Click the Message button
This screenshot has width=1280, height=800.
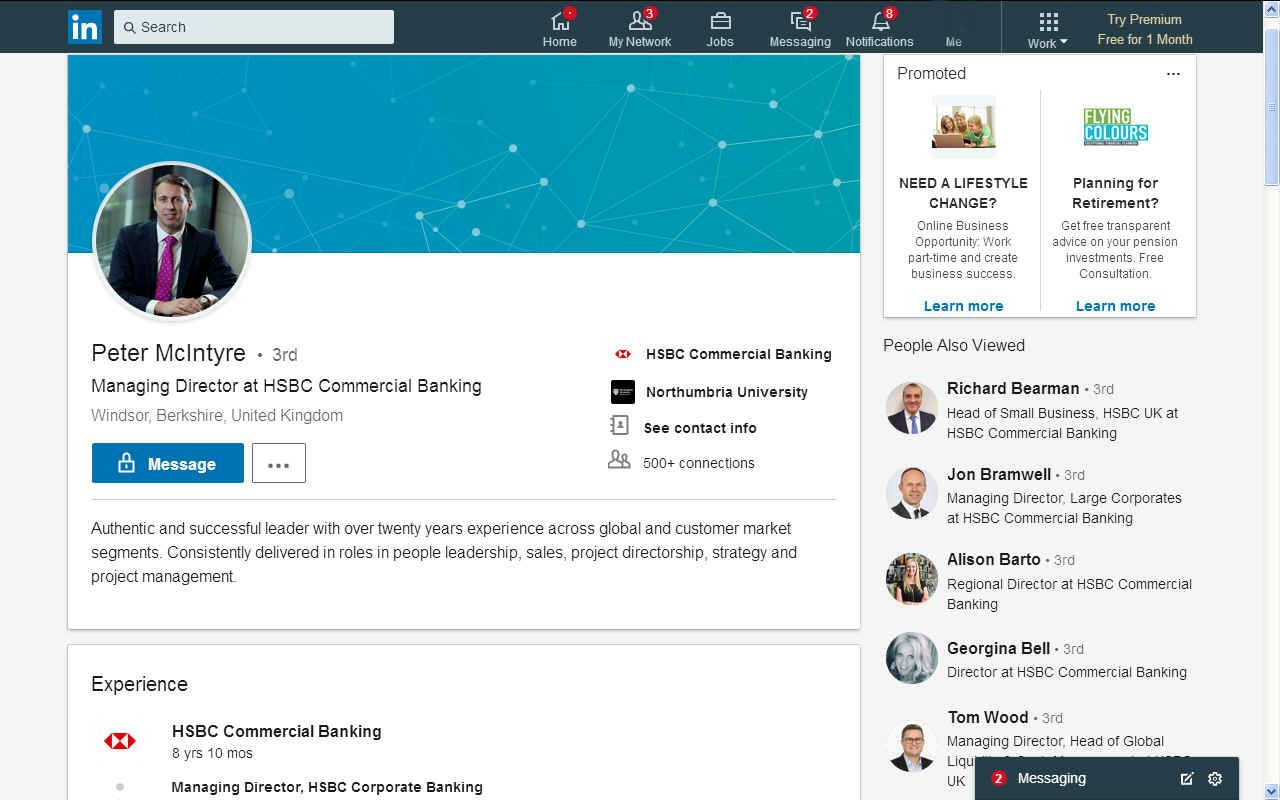point(168,463)
